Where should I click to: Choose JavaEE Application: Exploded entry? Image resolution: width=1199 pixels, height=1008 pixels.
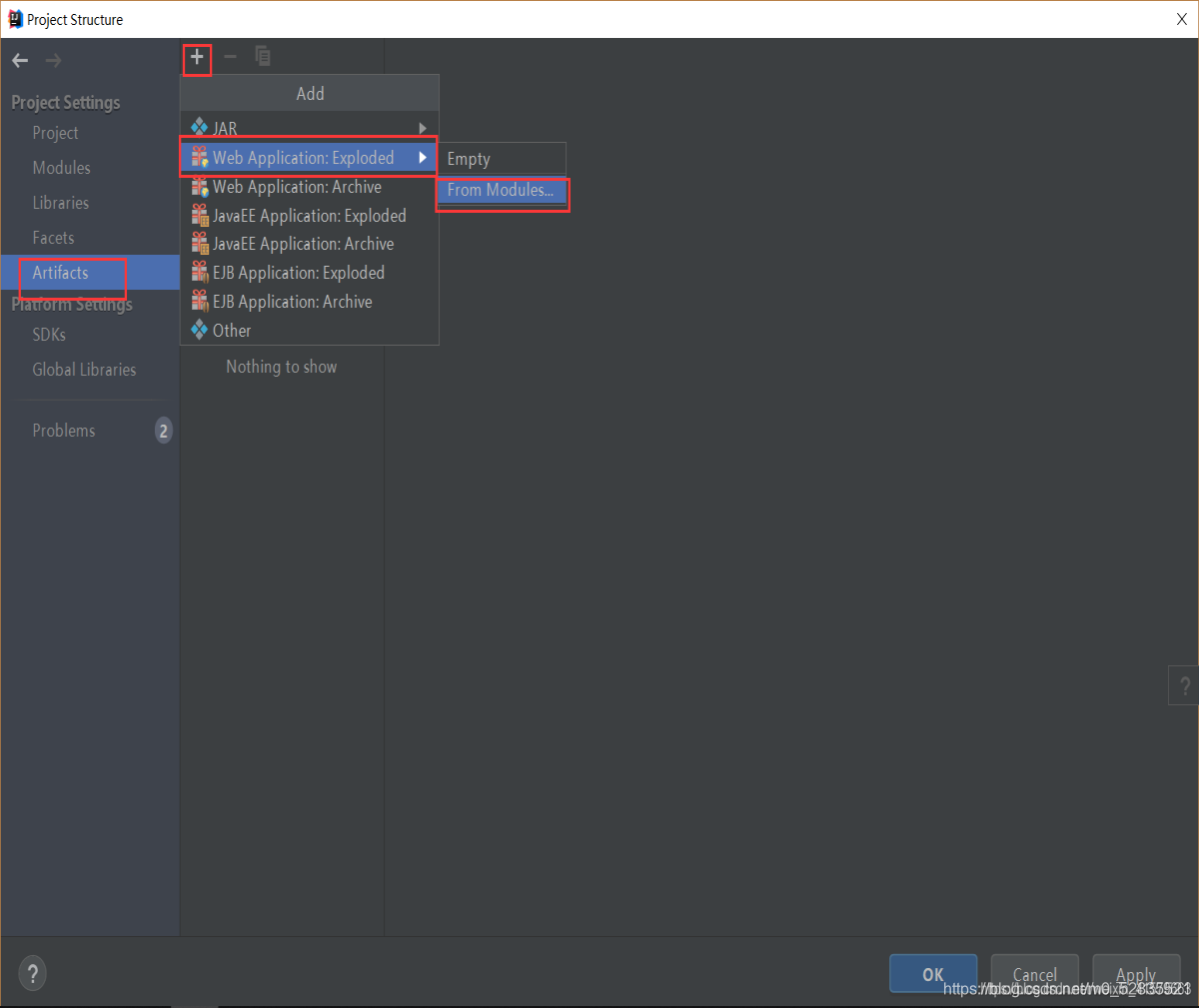coord(309,215)
